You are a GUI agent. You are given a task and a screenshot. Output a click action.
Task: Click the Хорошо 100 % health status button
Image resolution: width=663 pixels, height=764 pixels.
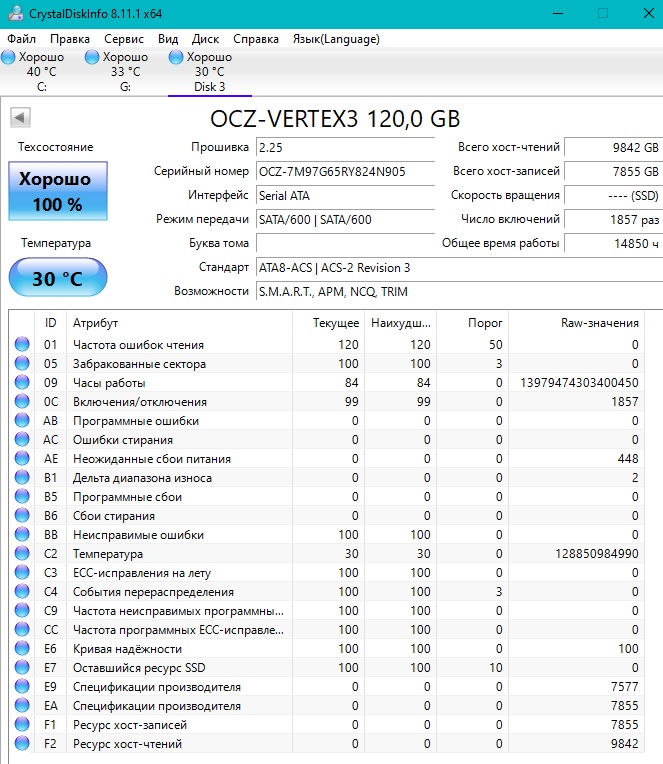(58, 191)
